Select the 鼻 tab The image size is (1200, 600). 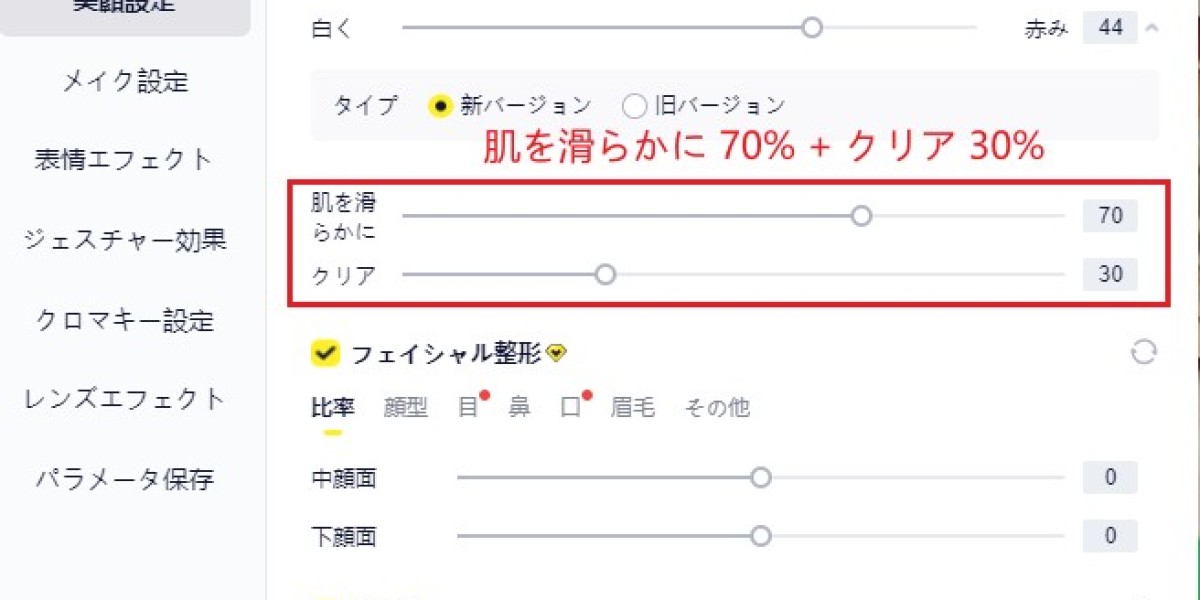coord(518,407)
